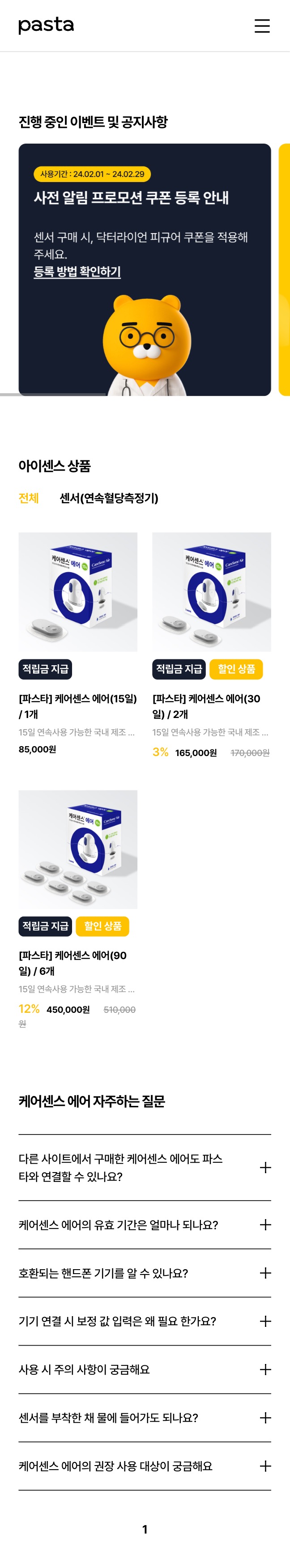Viewport: 290px width, 1568px height.
Task: Open 케어센스 에어(15일) / 1개 product title
Action: pyautogui.click(x=77, y=705)
